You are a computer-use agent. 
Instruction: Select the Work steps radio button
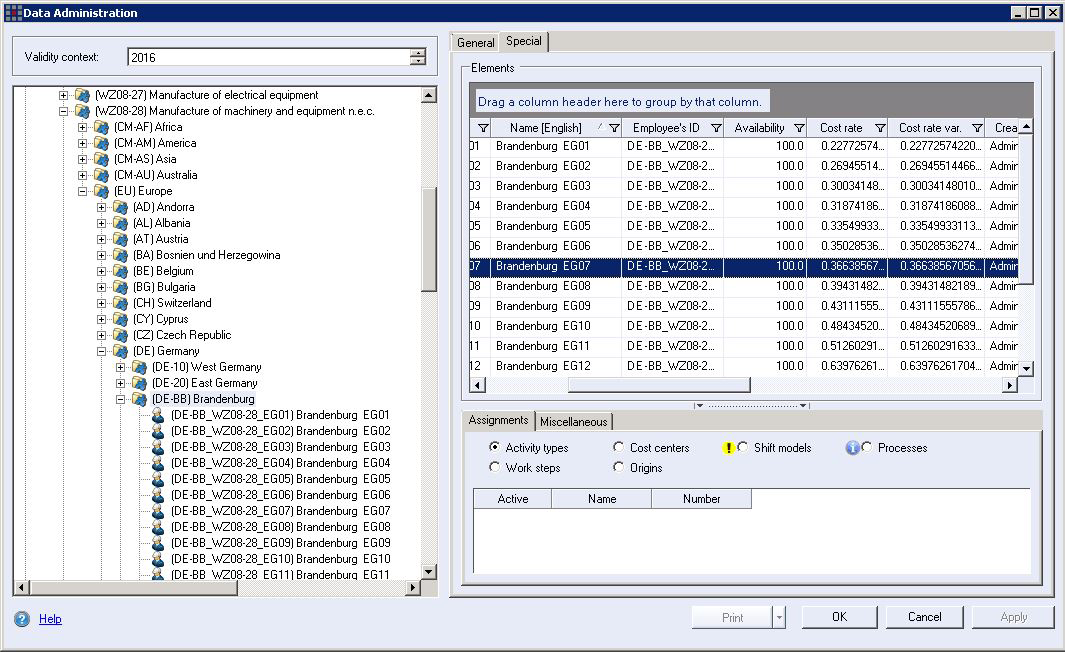[494, 467]
